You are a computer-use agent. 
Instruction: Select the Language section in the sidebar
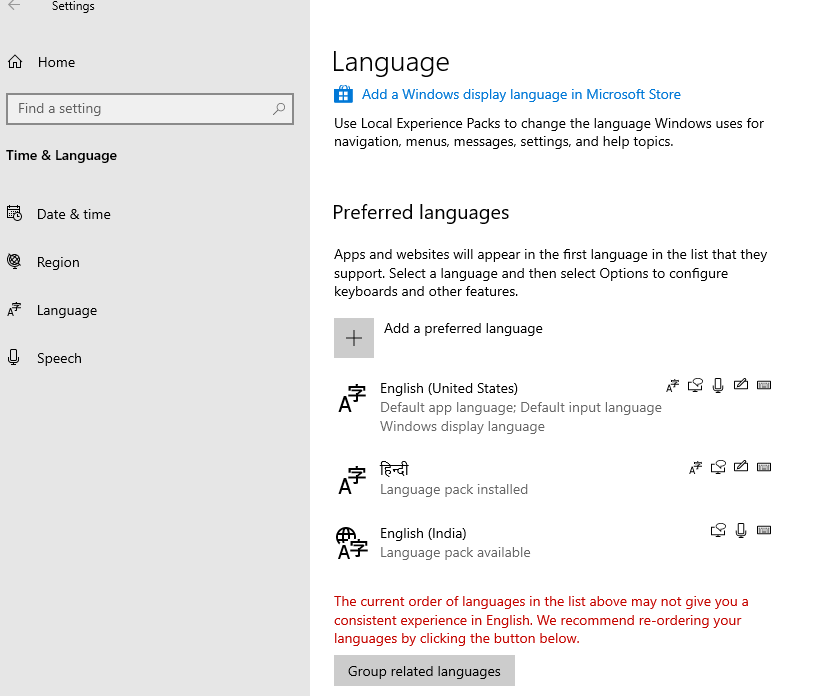click(65, 310)
